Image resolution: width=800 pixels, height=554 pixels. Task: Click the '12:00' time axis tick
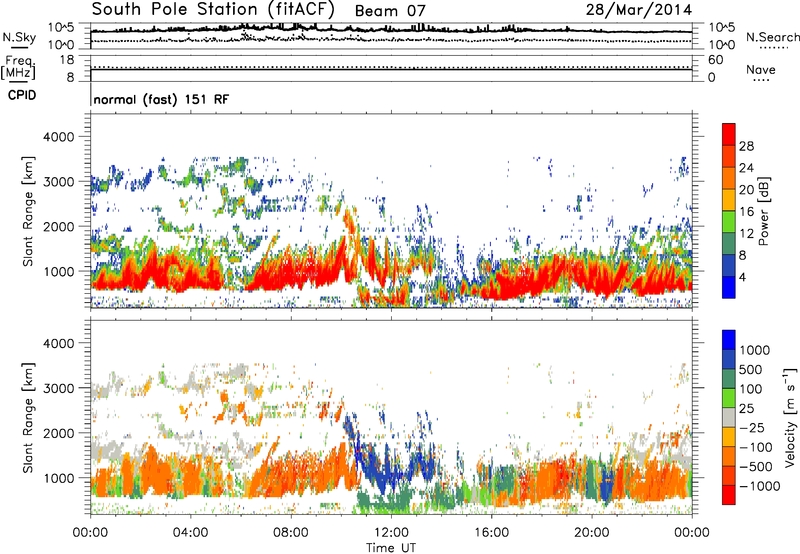tap(391, 533)
